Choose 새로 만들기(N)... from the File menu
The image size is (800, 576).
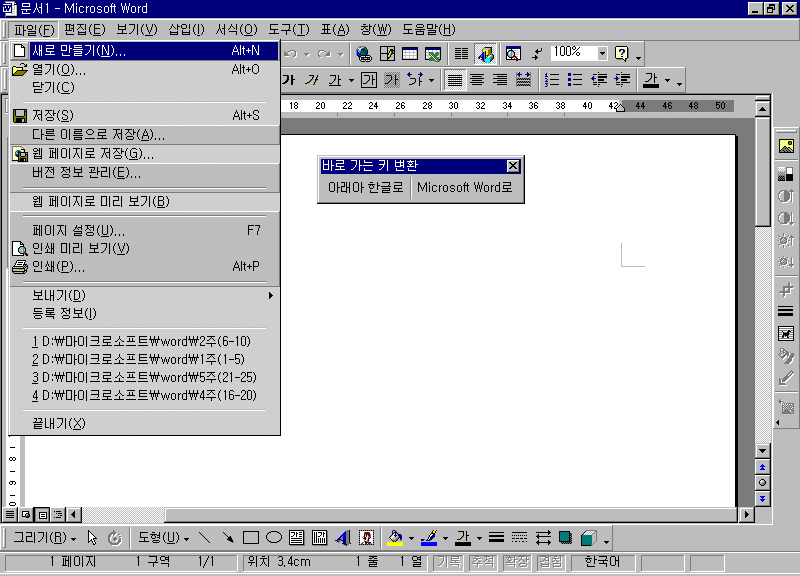144,51
